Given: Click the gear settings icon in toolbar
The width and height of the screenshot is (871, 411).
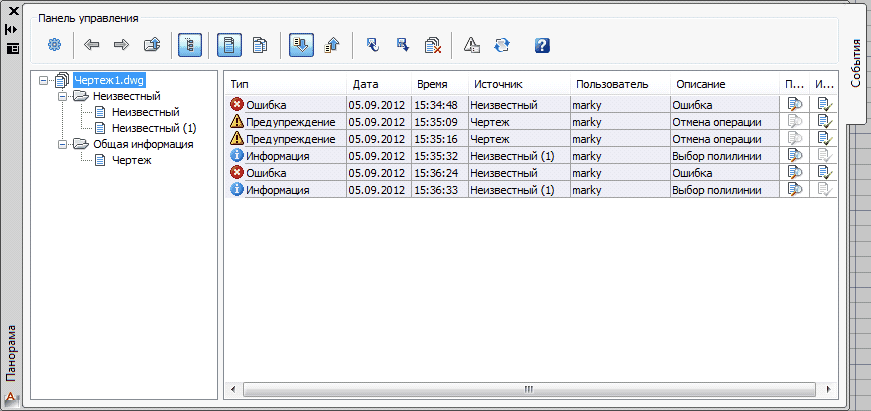Looking at the screenshot, I should tap(55, 45).
